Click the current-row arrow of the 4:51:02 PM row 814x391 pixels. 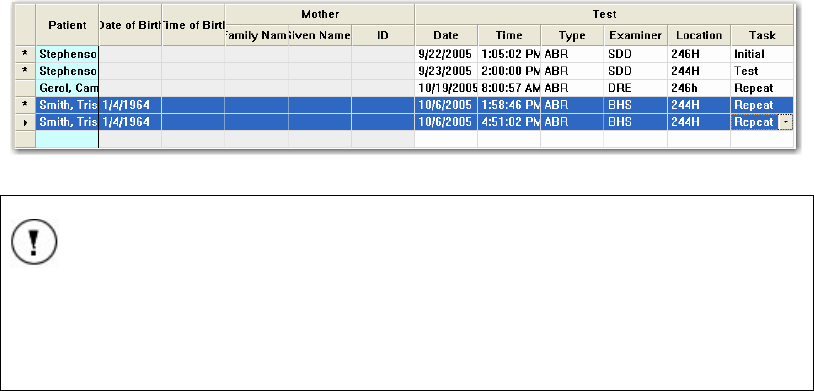pyautogui.click(x=25, y=122)
